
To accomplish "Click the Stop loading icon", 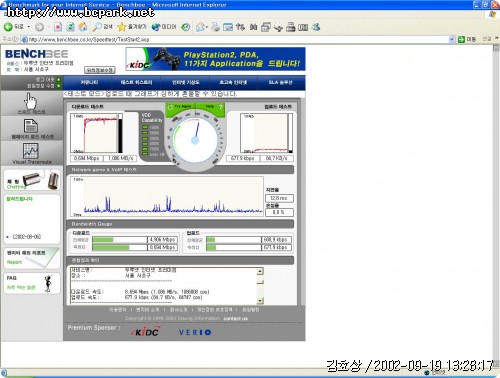I will click(58, 27).
